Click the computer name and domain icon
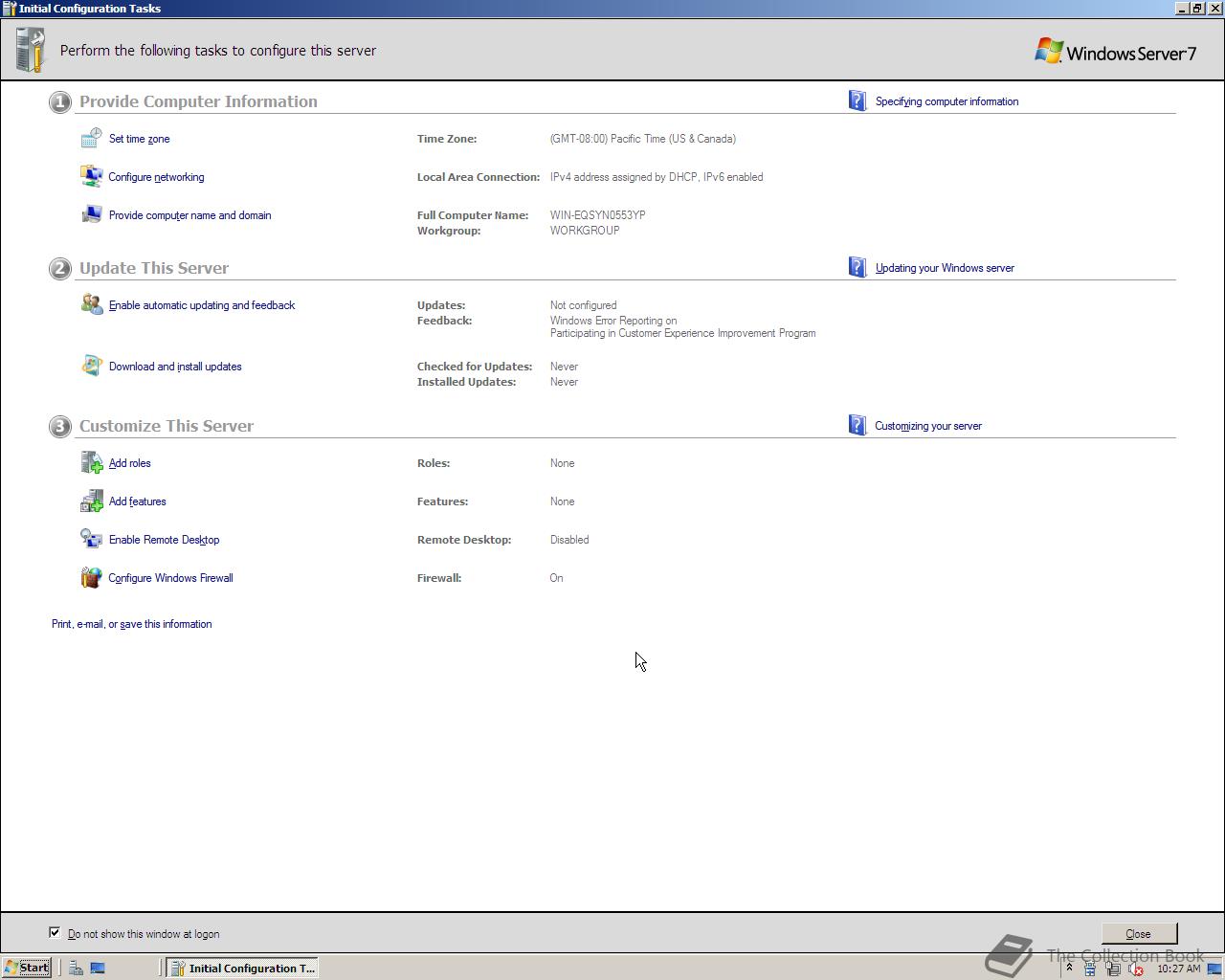Screen dimensions: 1225x980 [x=91, y=215]
